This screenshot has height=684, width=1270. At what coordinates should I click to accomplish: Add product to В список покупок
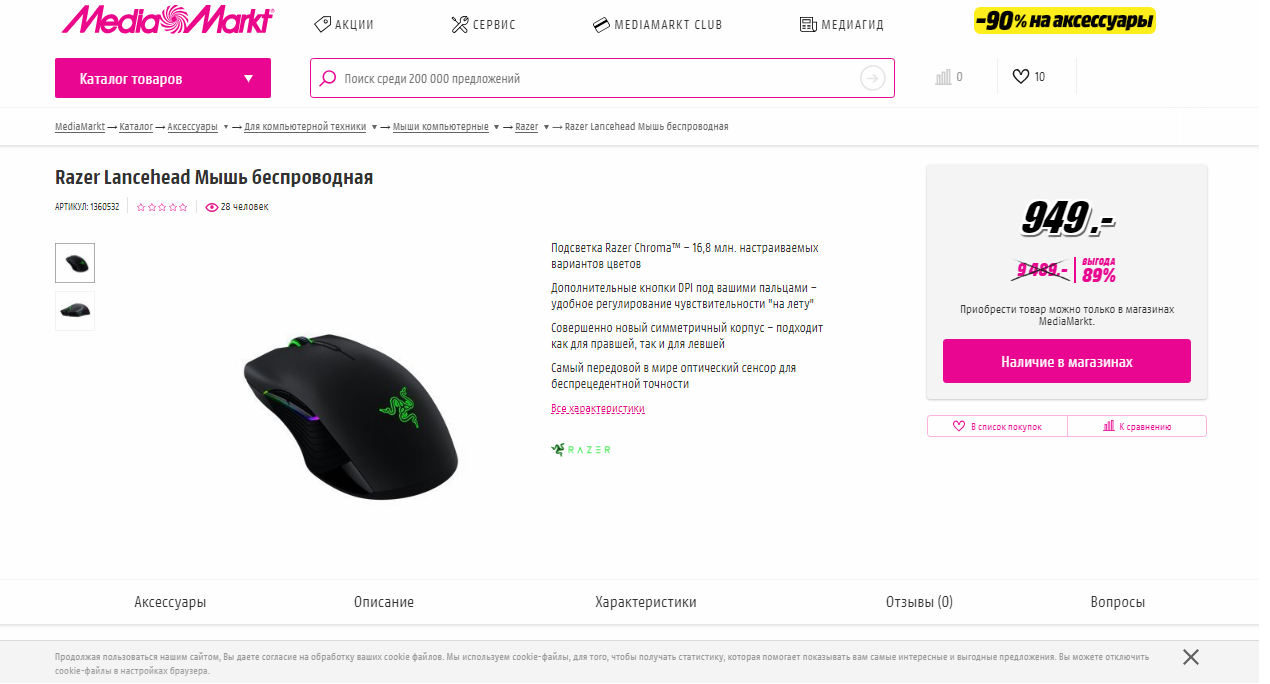click(x=997, y=426)
